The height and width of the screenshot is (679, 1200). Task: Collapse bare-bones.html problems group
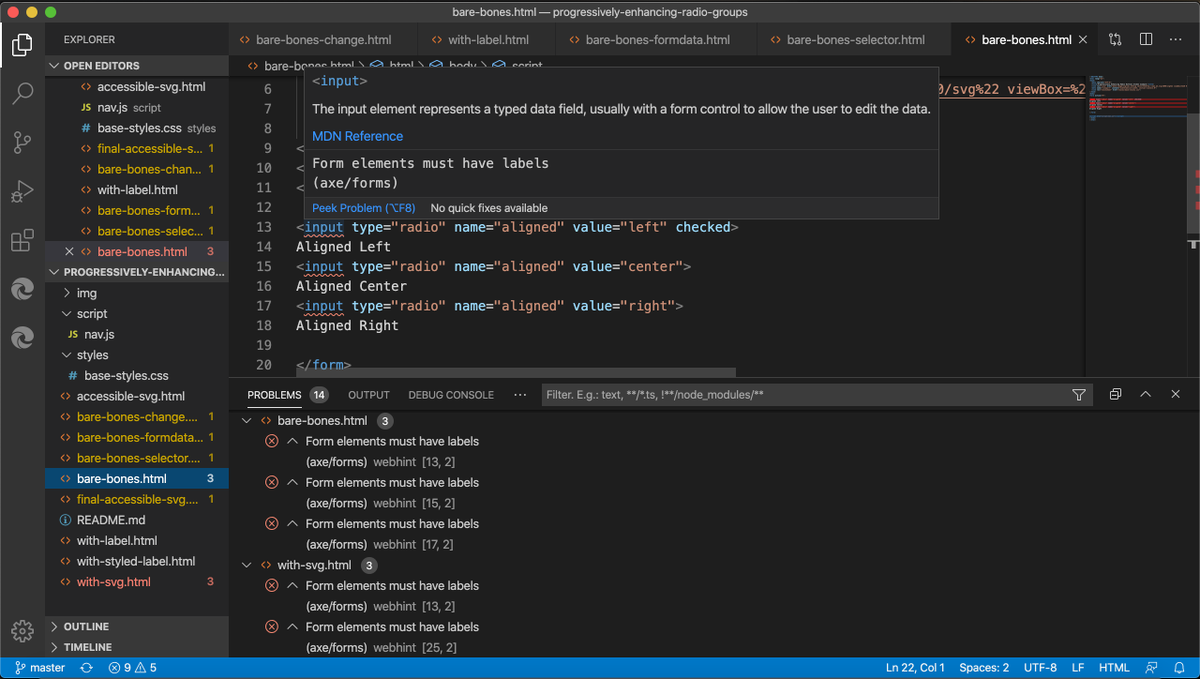(x=247, y=421)
